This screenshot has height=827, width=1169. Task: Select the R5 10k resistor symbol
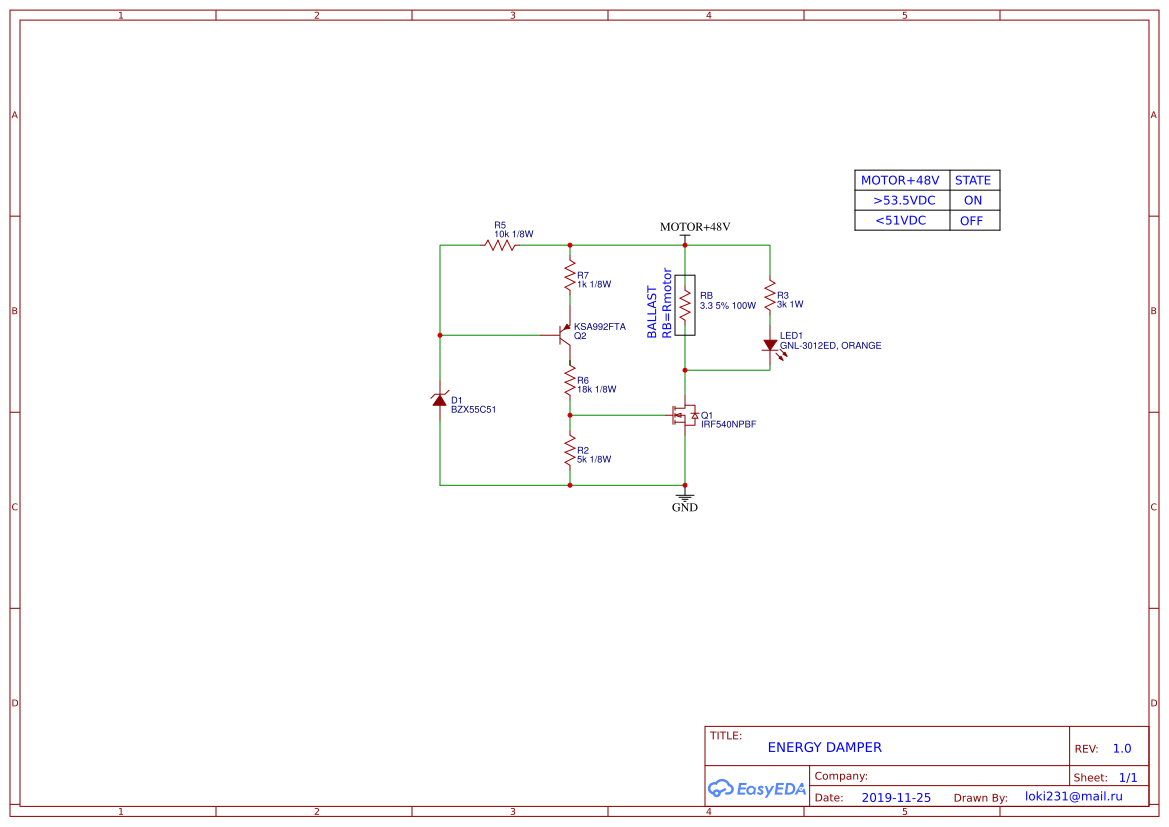[x=500, y=245]
